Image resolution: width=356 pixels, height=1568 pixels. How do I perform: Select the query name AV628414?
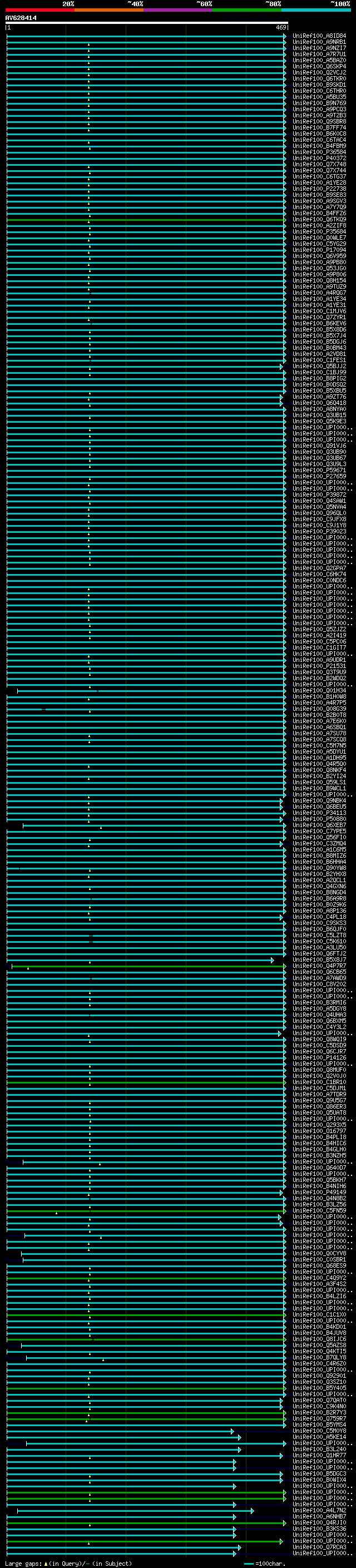pyautogui.click(x=21, y=18)
